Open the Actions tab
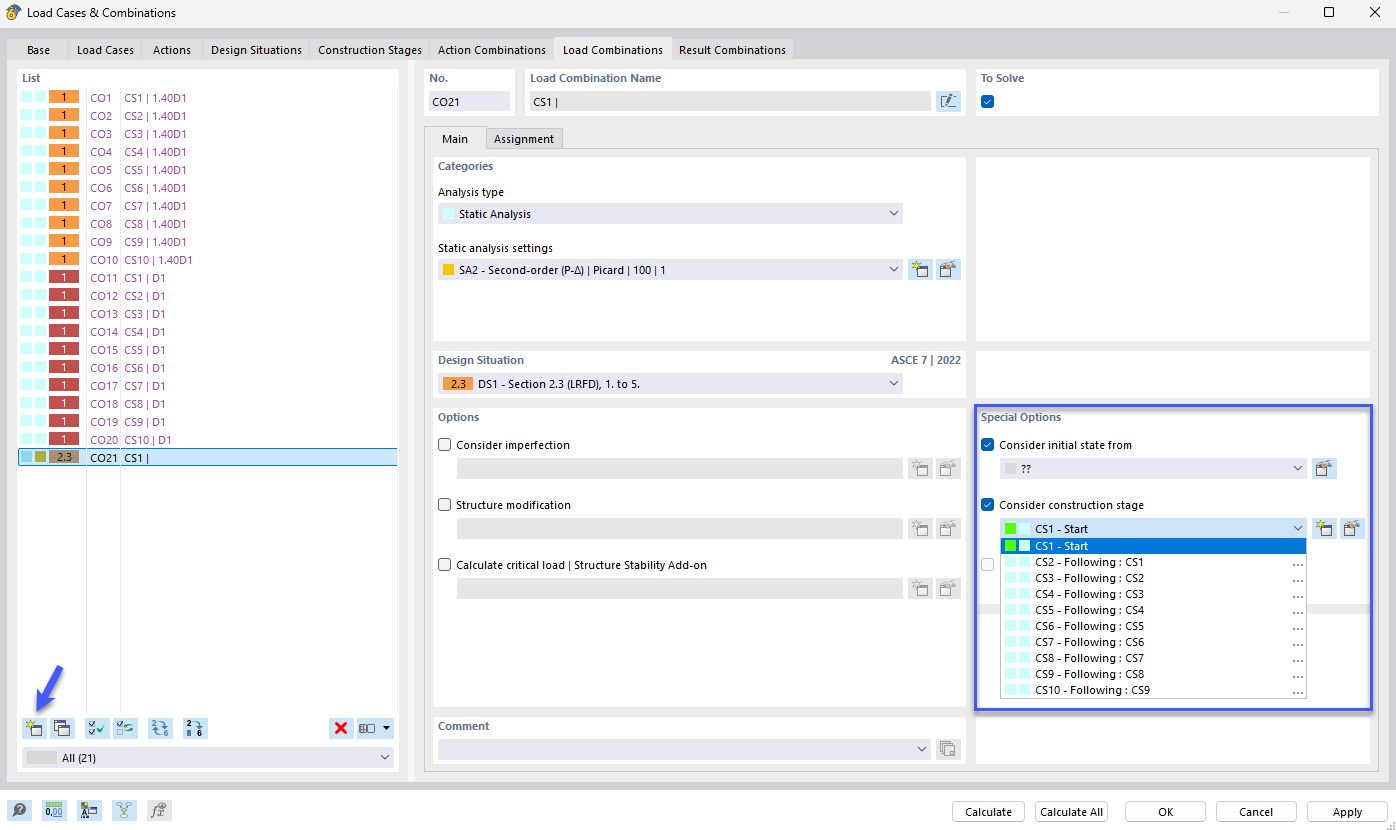The height and width of the screenshot is (830, 1396). [172, 50]
